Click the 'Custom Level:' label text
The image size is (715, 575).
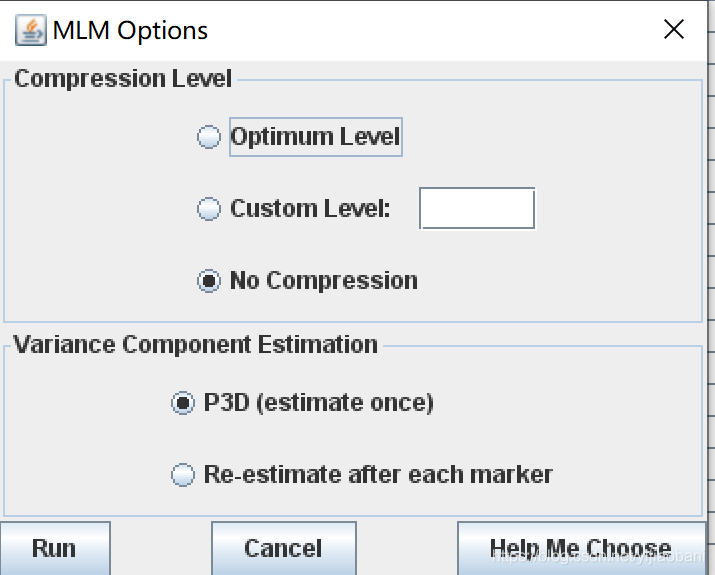coord(310,209)
